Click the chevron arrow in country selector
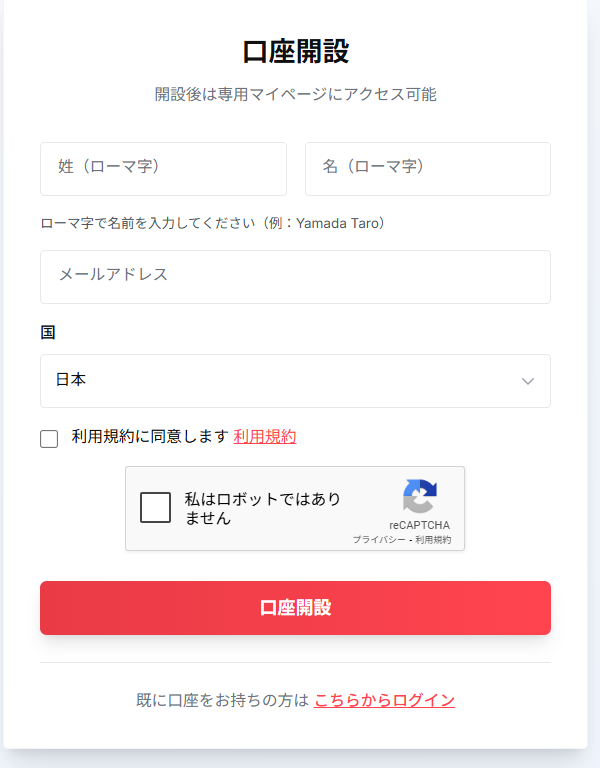This screenshot has height=768, width=600. tap(528, 381)
